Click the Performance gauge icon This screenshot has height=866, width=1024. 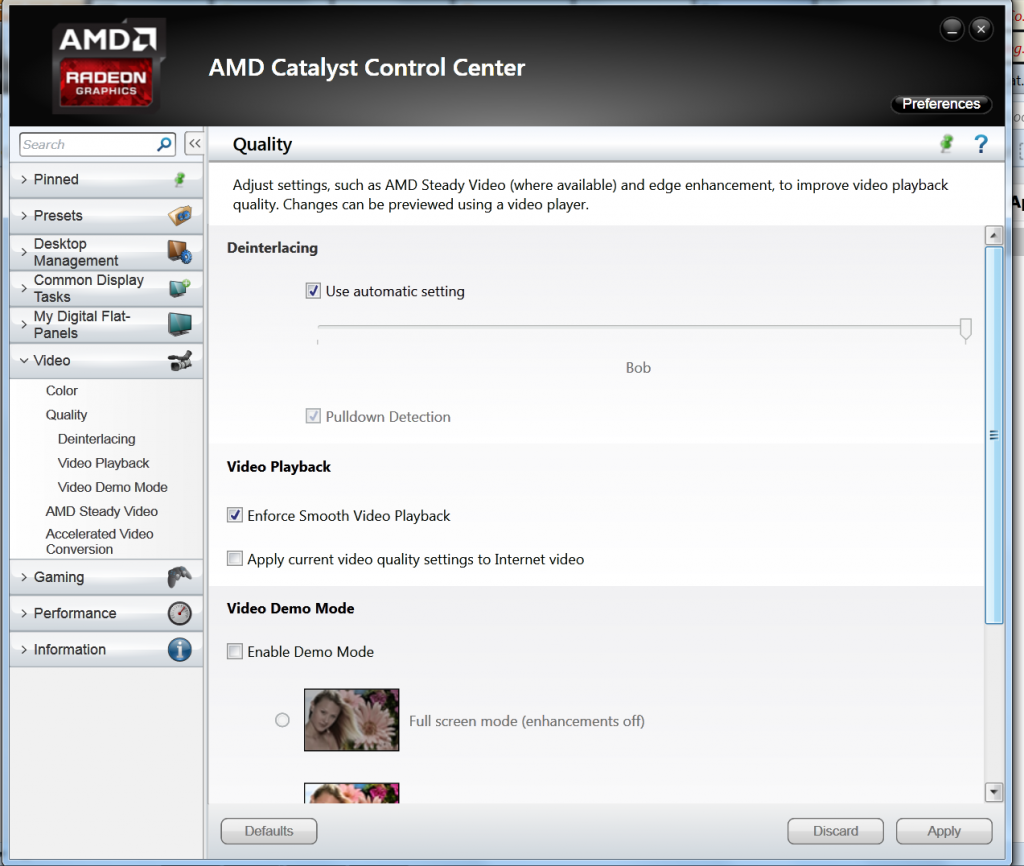tap(180, 613)
